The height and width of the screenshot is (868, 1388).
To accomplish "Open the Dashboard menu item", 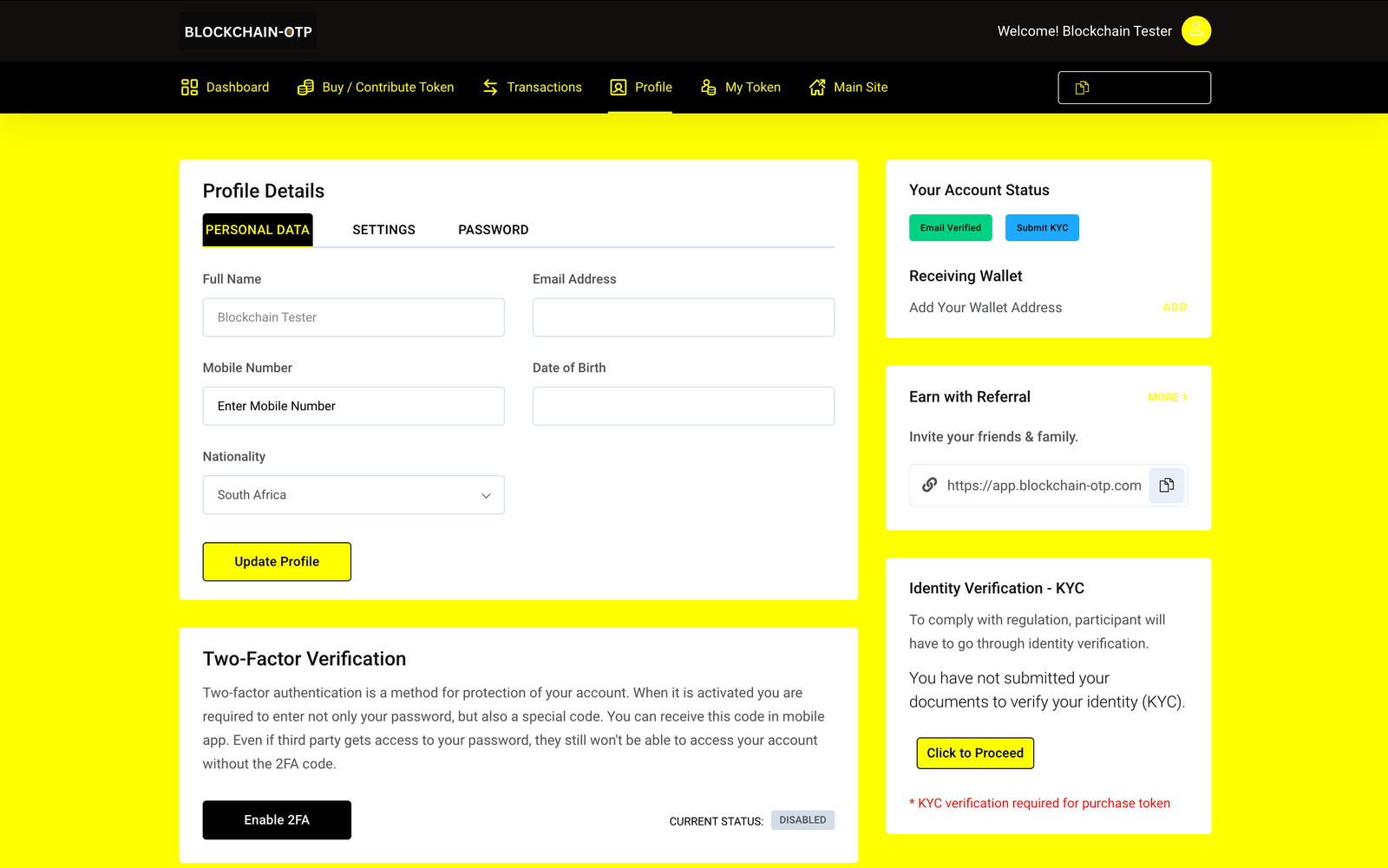I will pos(225,88).
